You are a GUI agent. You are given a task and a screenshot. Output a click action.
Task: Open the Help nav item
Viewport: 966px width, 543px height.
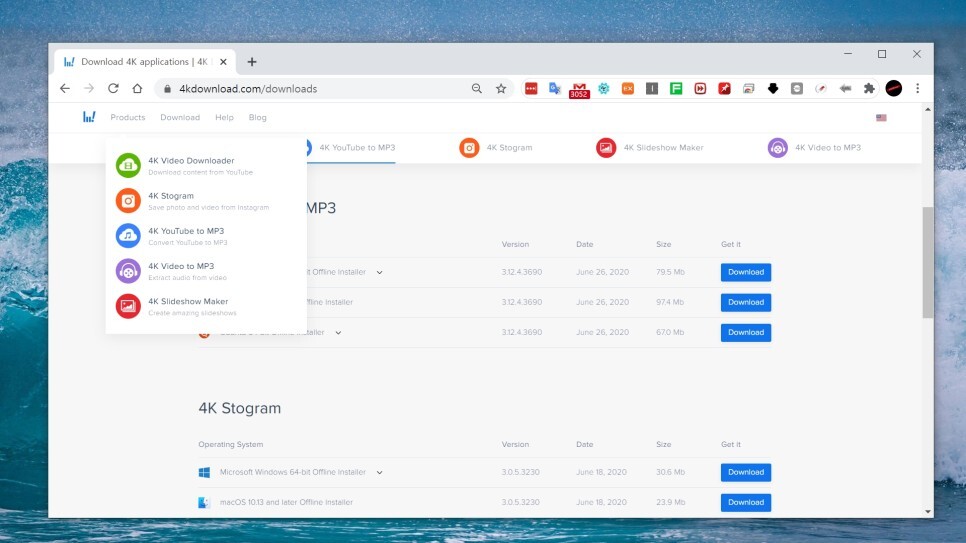pos(224,117)
